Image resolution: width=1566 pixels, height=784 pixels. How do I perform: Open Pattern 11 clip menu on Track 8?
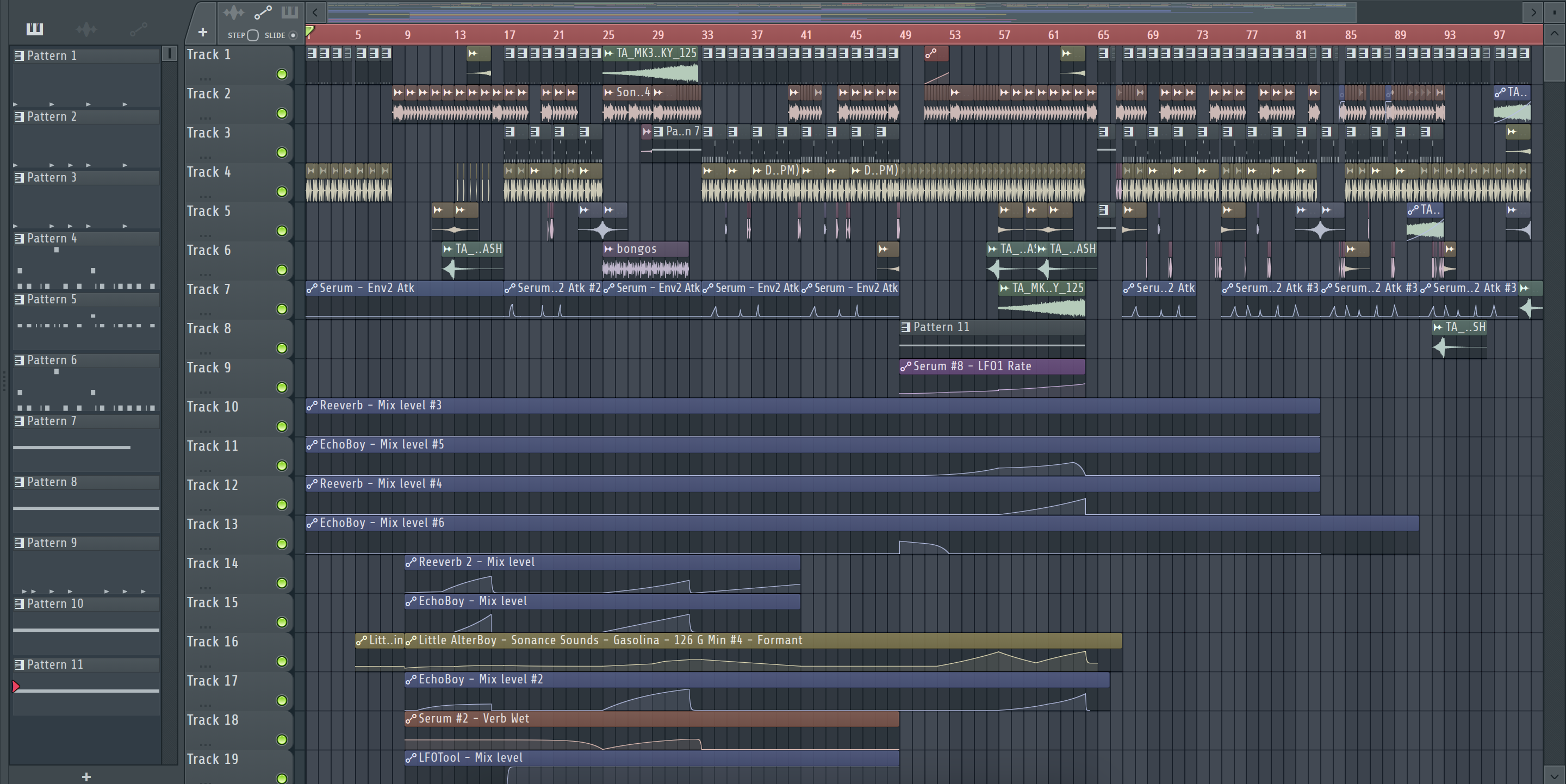click(906, 327)
